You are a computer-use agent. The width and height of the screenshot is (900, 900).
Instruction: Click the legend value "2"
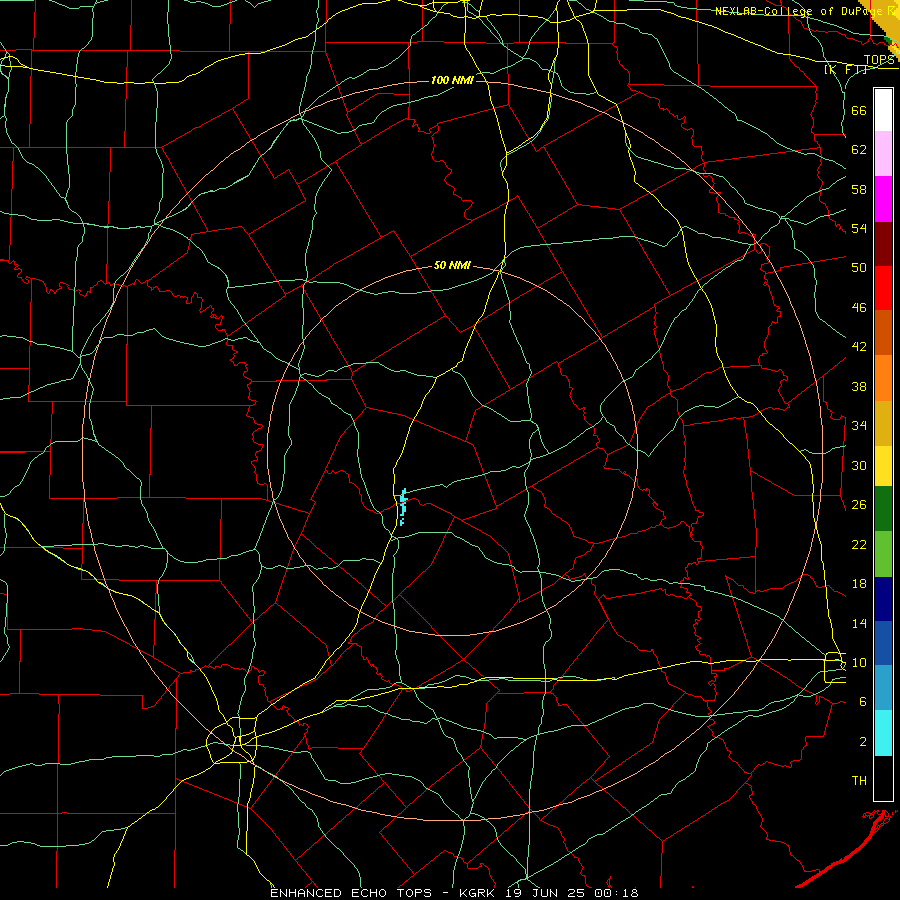[863, 742]
